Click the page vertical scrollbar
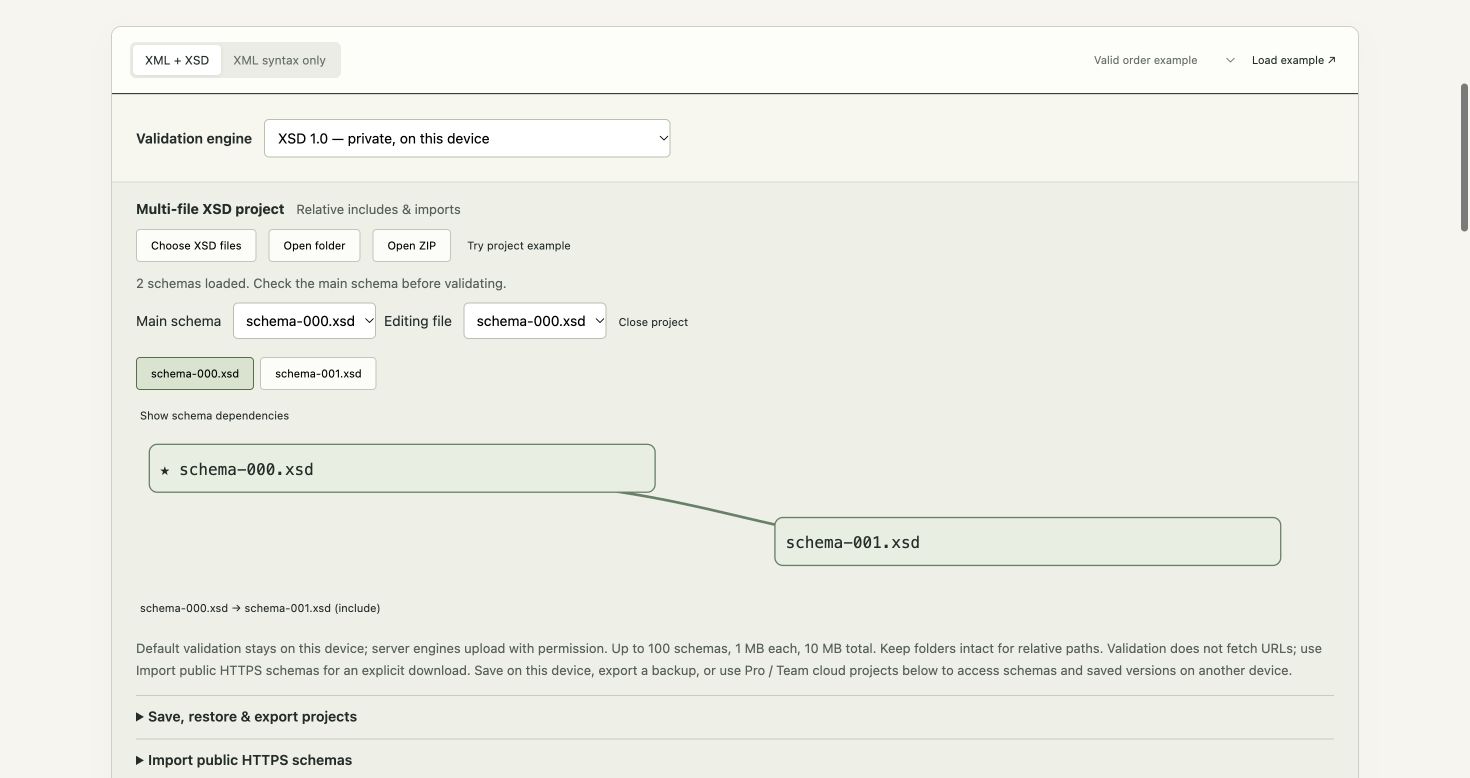The width and height of the screenshot is (1470, 778). [1465, 158]
